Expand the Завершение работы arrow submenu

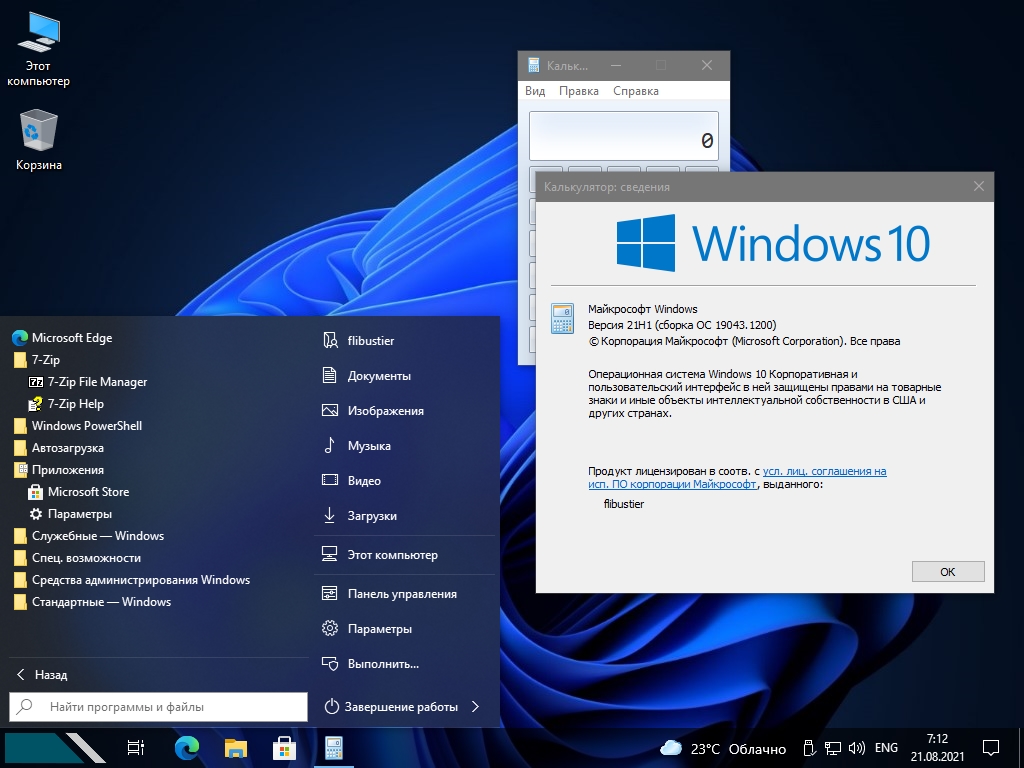(475, 707)
